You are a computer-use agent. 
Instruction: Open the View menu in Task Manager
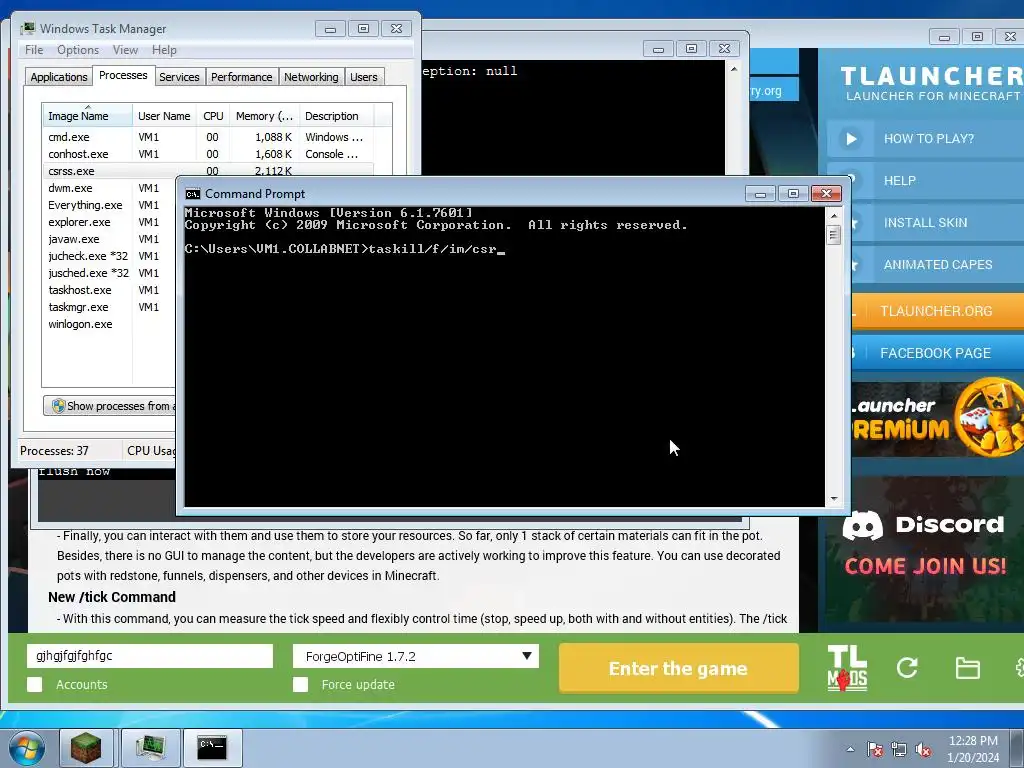(x=125, y=50)
